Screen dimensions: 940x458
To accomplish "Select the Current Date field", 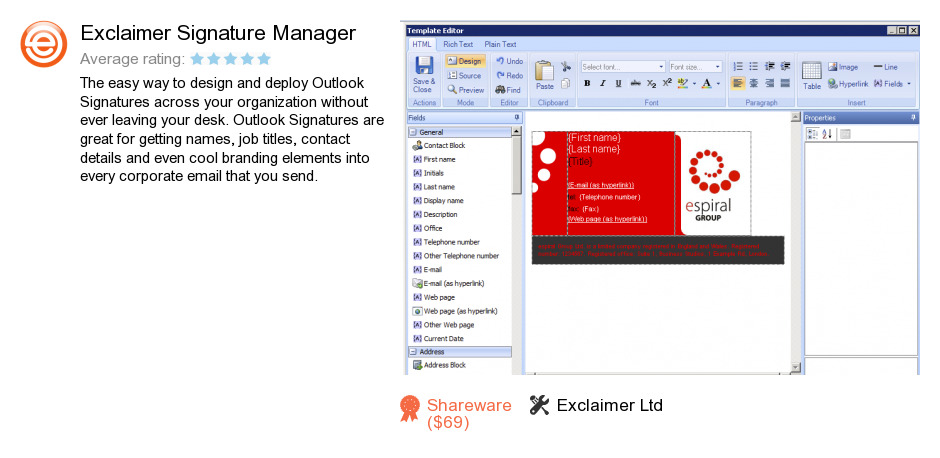I will coord(438,339).
